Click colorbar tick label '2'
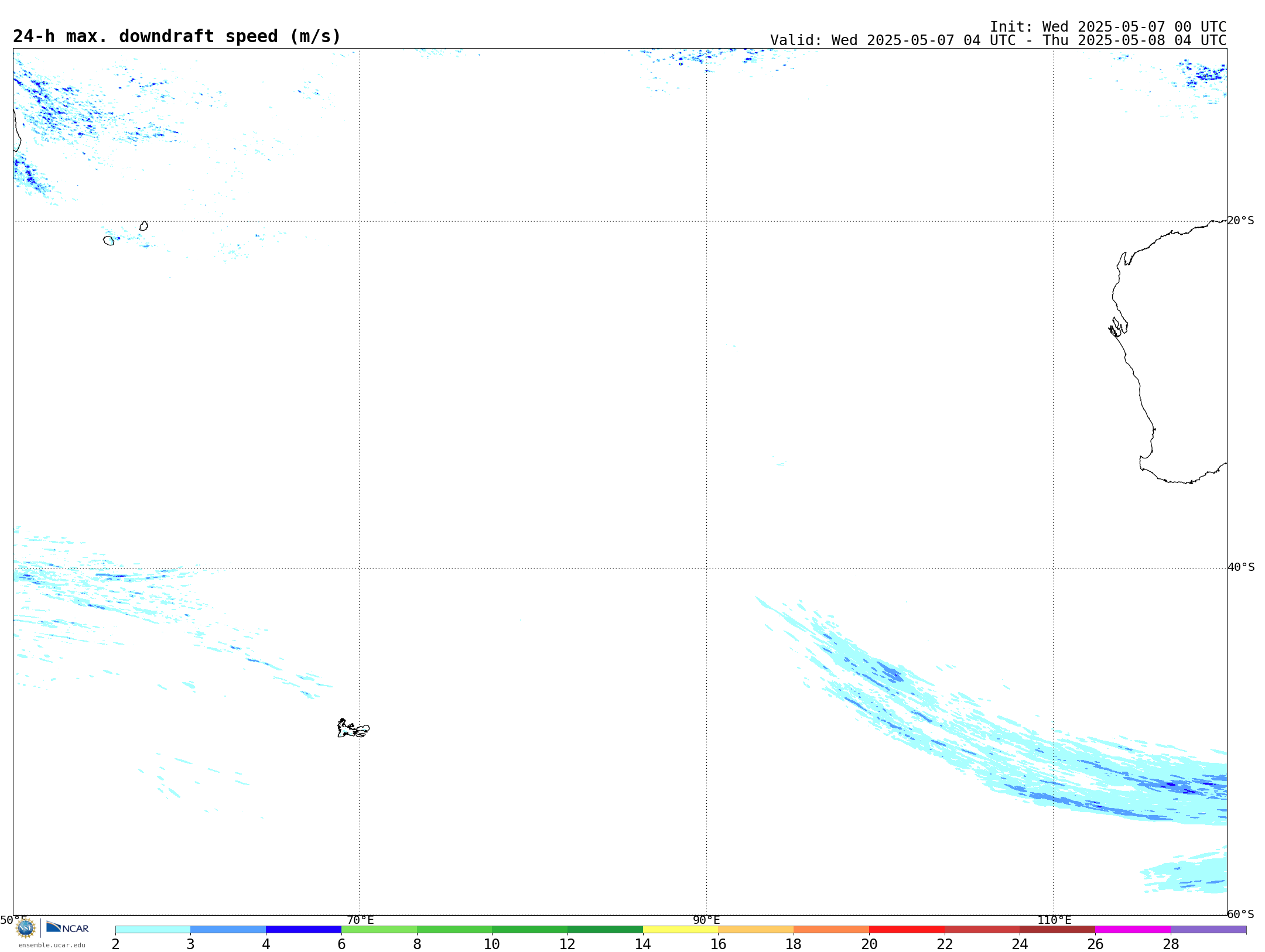This screenshot has width=1265, height=952. click(x=115, y=944)
